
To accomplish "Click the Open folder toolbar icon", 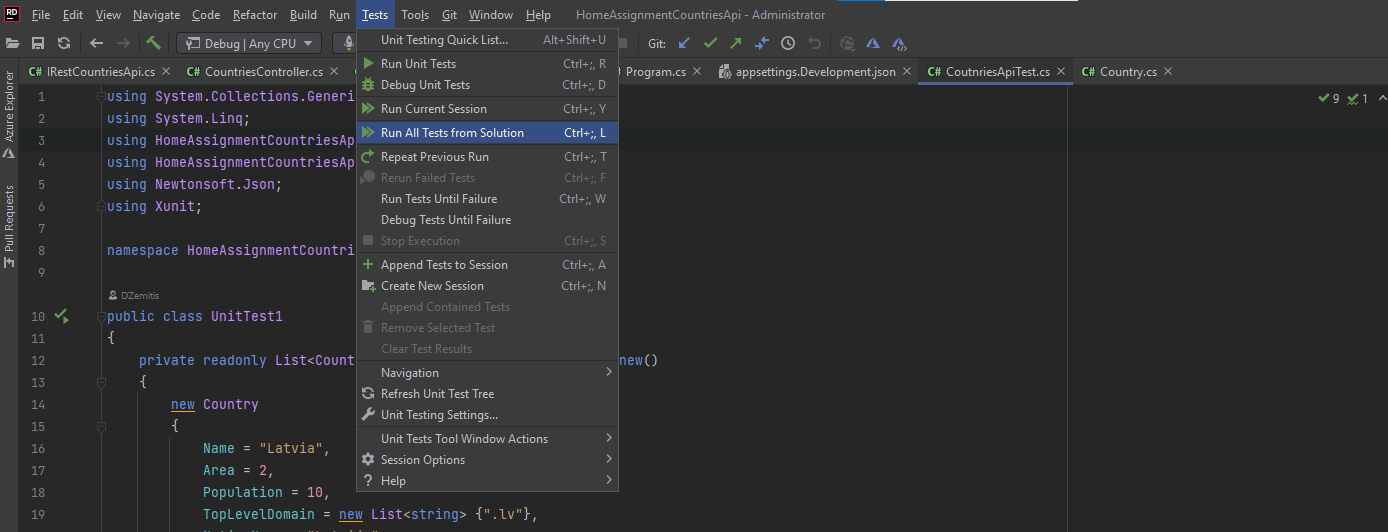I will coord(13,43).
